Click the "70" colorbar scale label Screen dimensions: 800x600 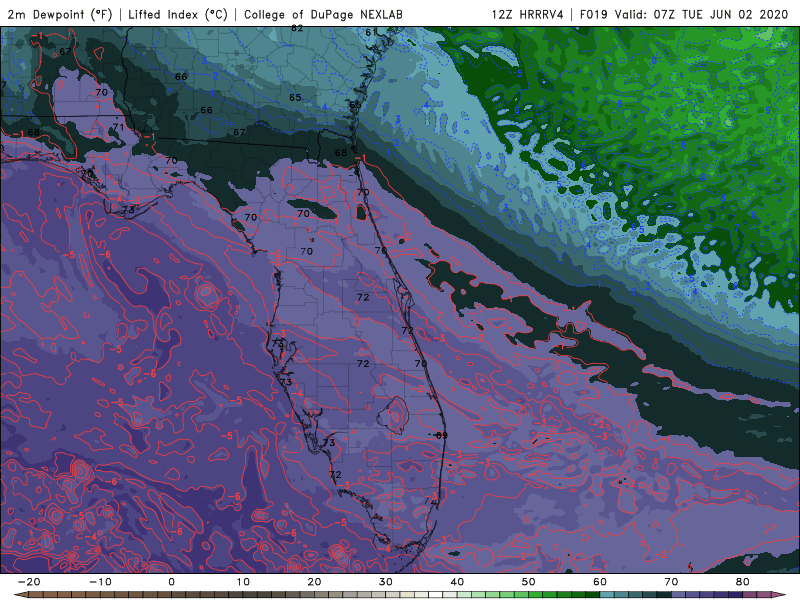point(671,582)
